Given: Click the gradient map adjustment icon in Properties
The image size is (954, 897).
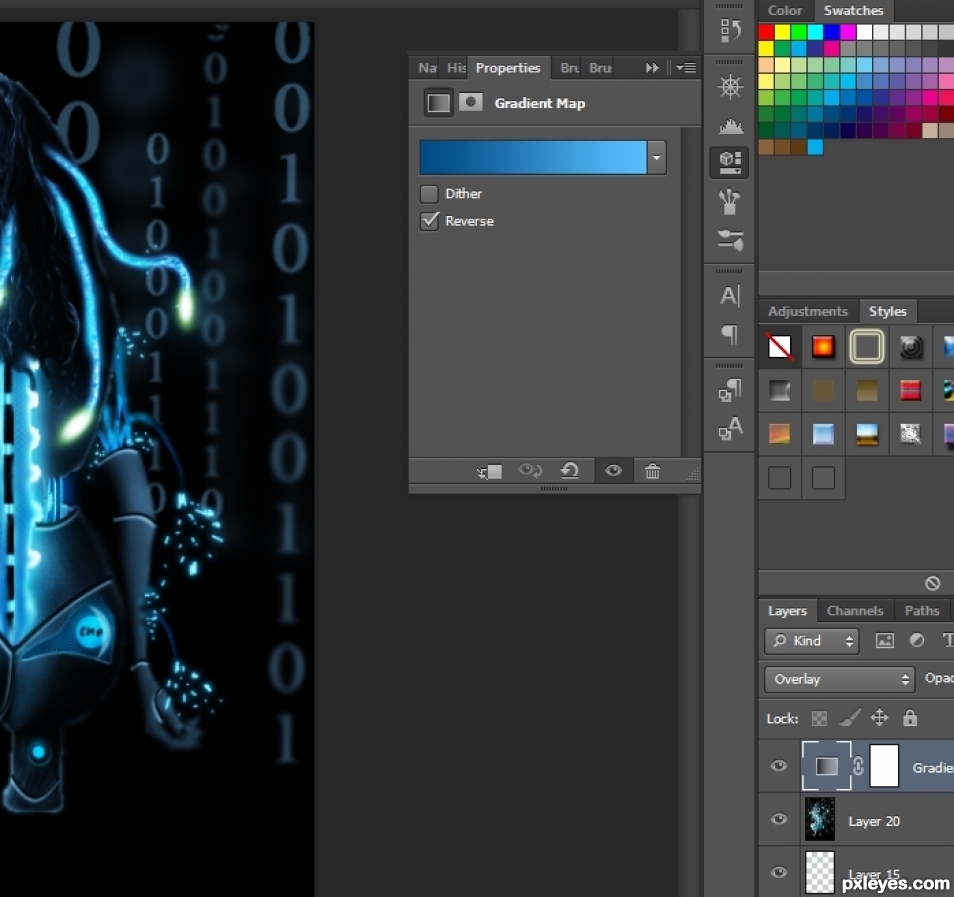Looking at the screenshot, I should click(x=438, y=103).
